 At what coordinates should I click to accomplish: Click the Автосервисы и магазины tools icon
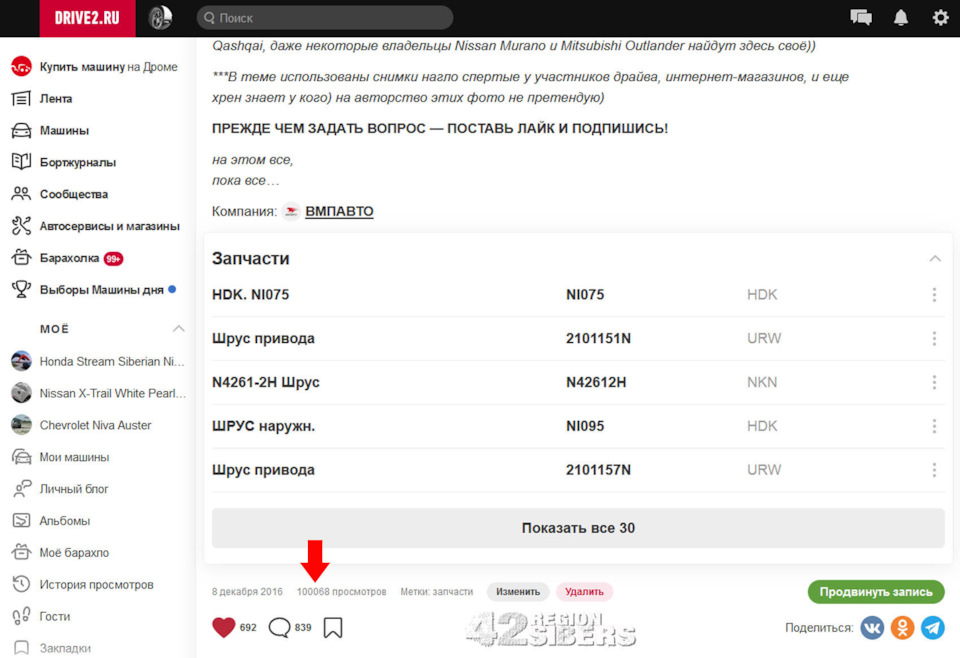(21, 226)
